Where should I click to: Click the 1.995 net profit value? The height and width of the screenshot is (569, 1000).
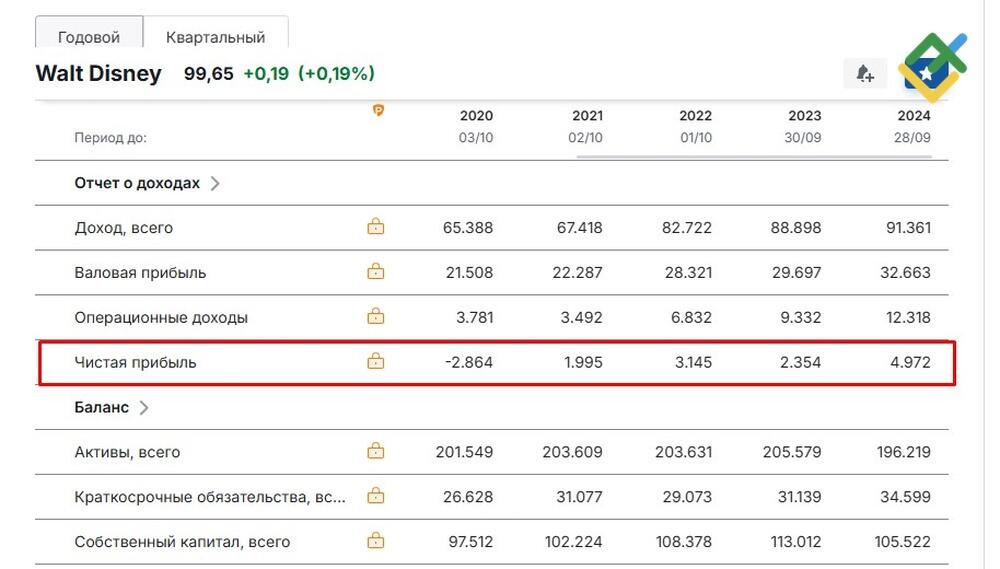point(583,362)
